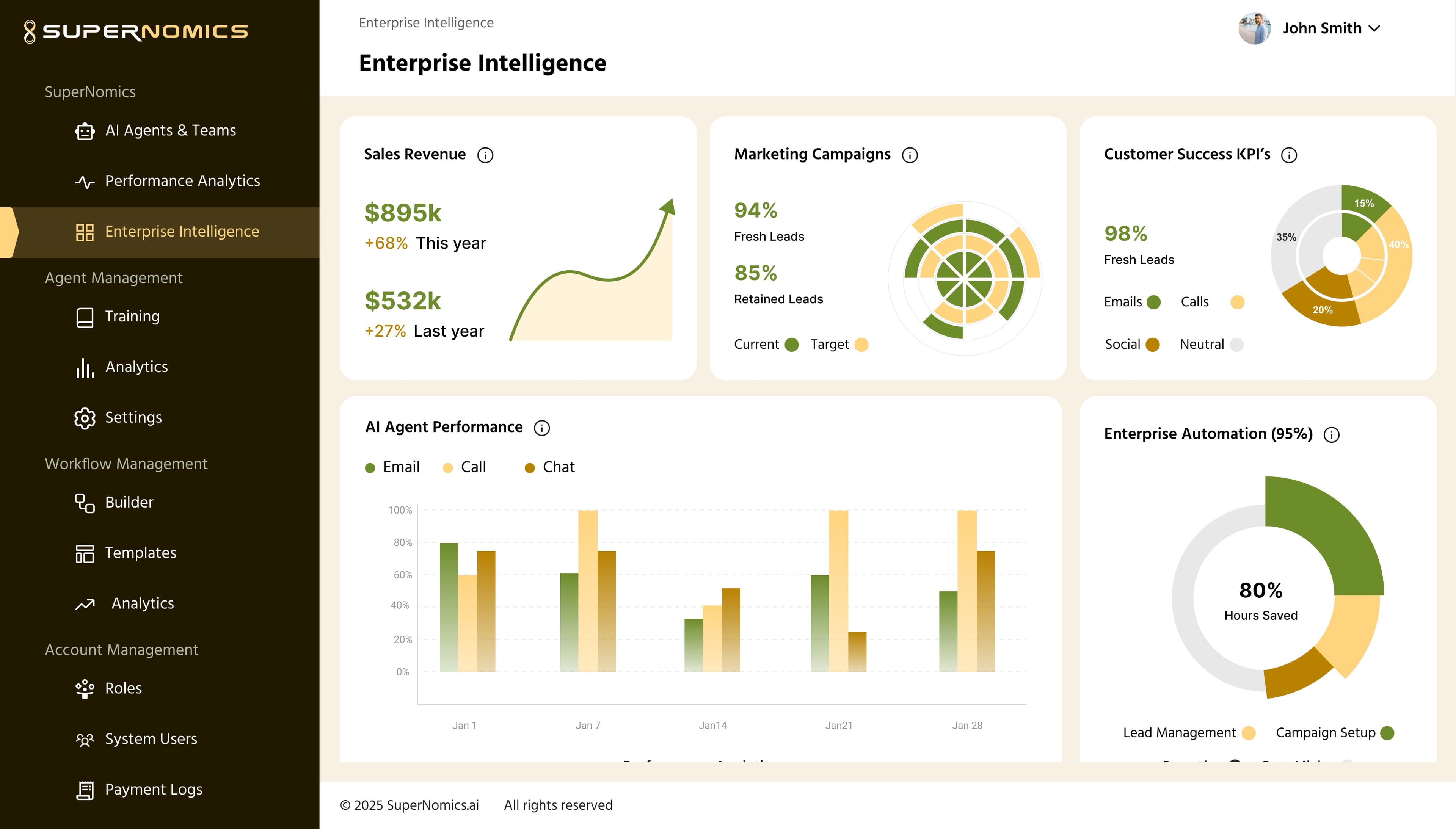Image resolution: width=1456 pixels, height=829 pixels.
Task: Toggle the Email series legend
Action: 392,467
